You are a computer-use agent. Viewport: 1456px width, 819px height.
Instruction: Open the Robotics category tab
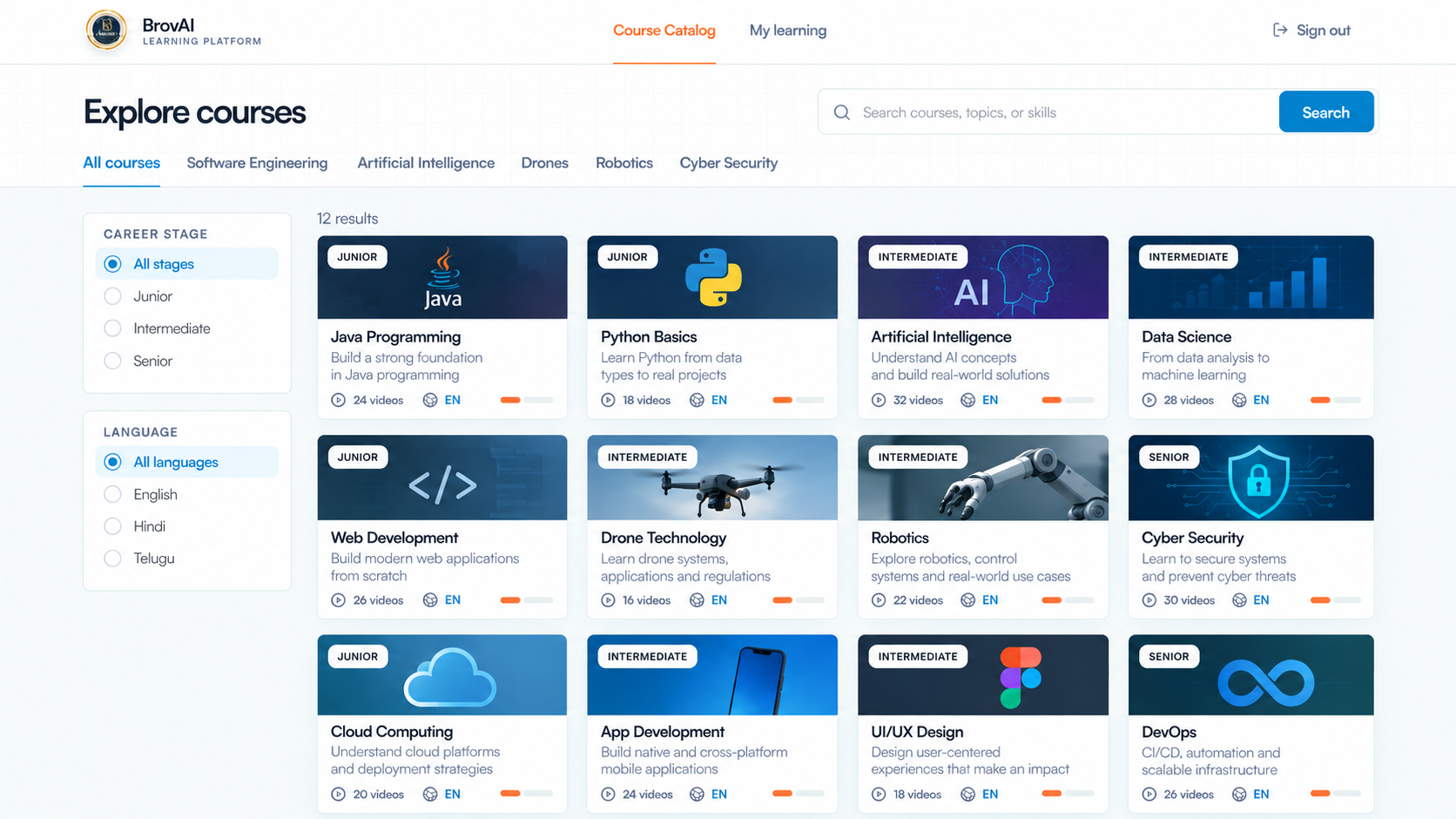click(624, 163)
